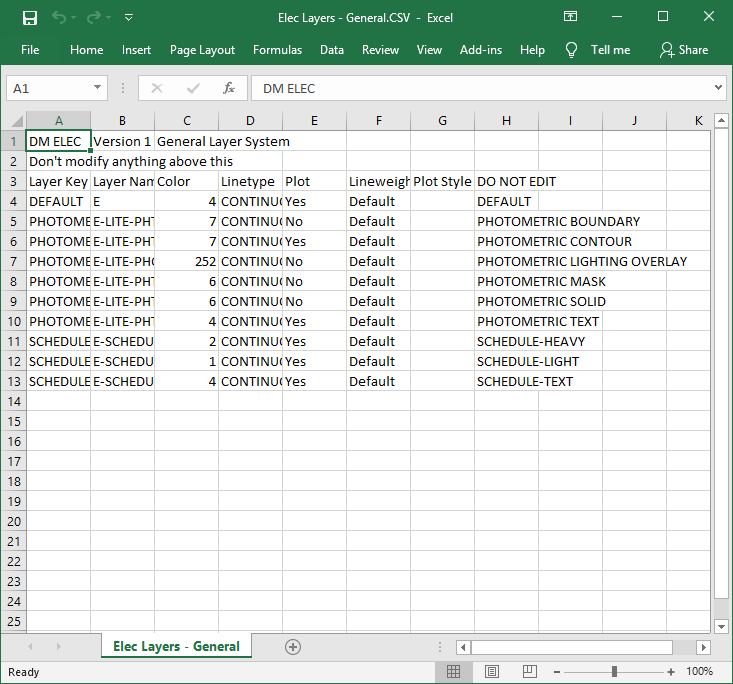Click the New Sheet plus icon
The height and width of the screenshot is (684, 733).
[x=293, y=647]
